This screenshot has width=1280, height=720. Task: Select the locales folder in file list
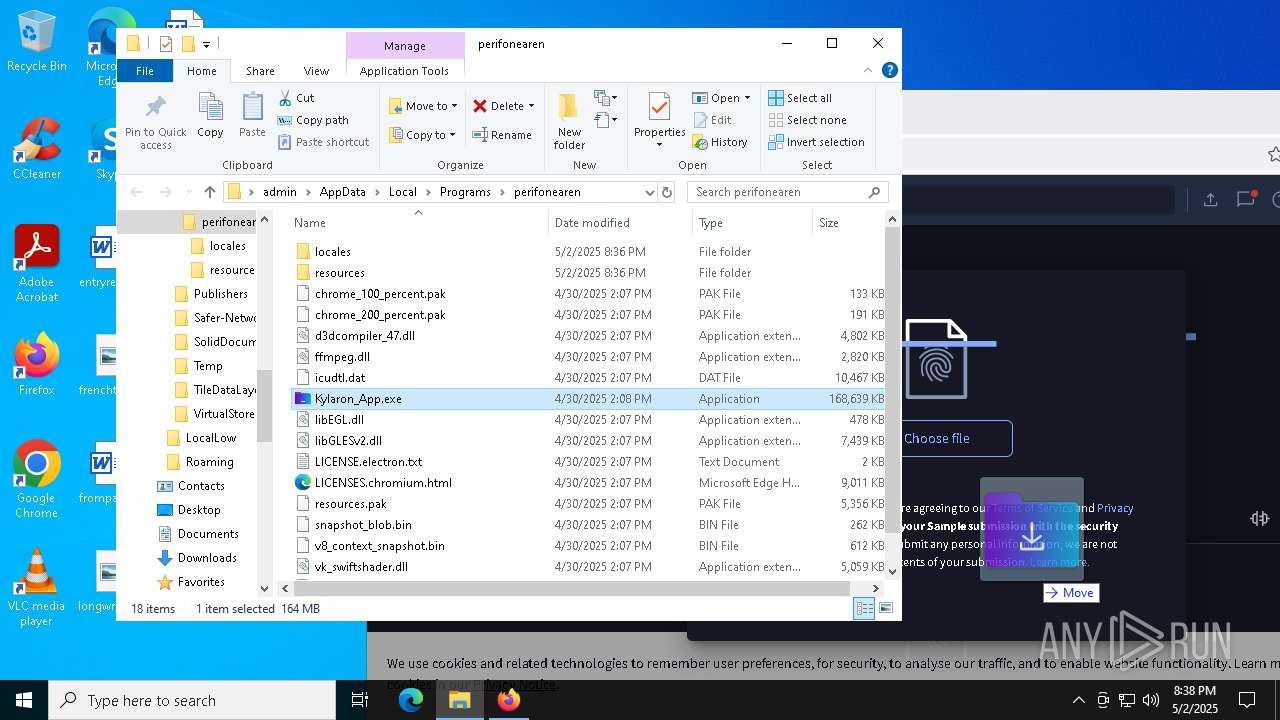tap(332, 252)
